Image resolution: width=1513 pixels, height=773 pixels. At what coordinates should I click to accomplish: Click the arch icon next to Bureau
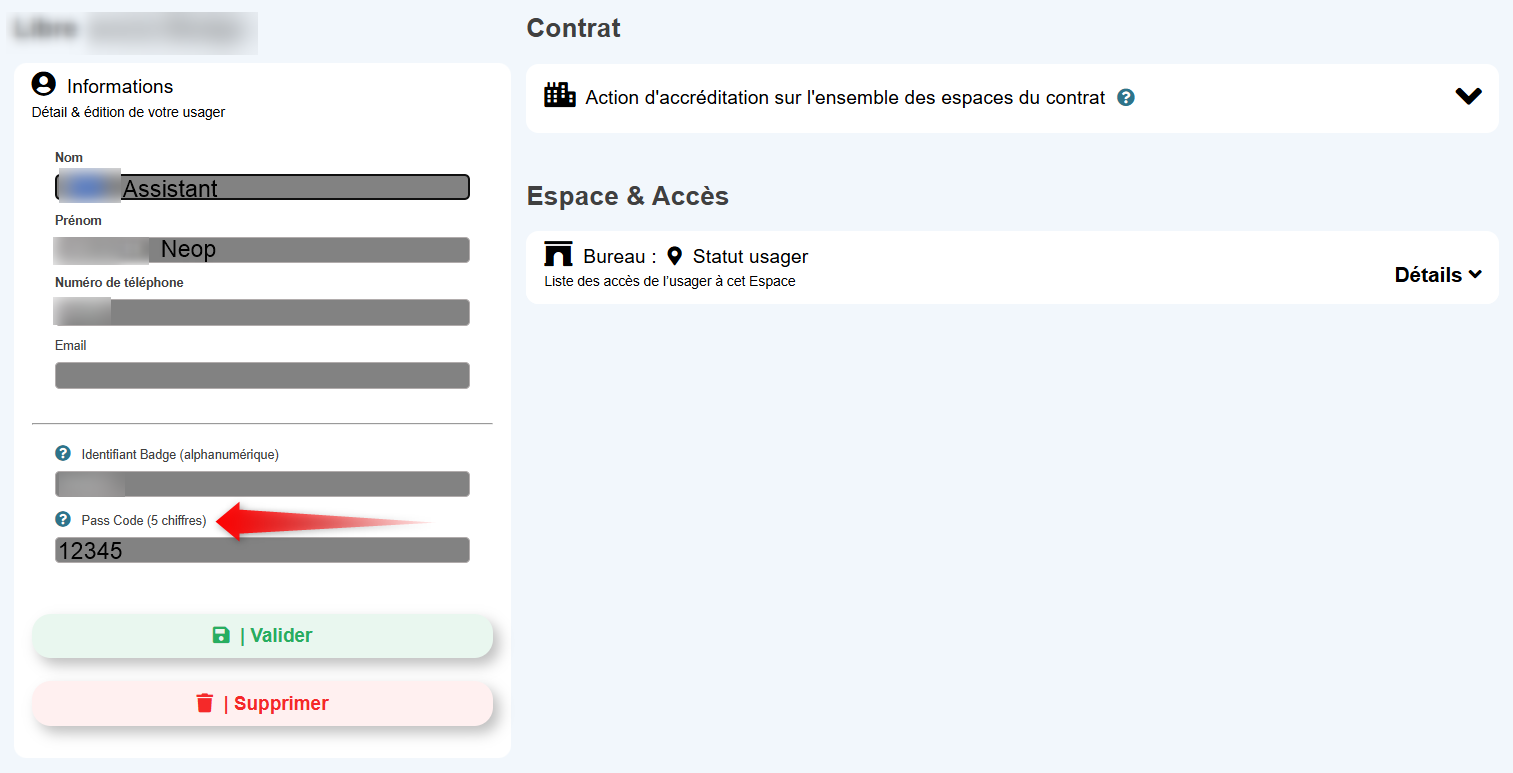[x=558, y=254]
